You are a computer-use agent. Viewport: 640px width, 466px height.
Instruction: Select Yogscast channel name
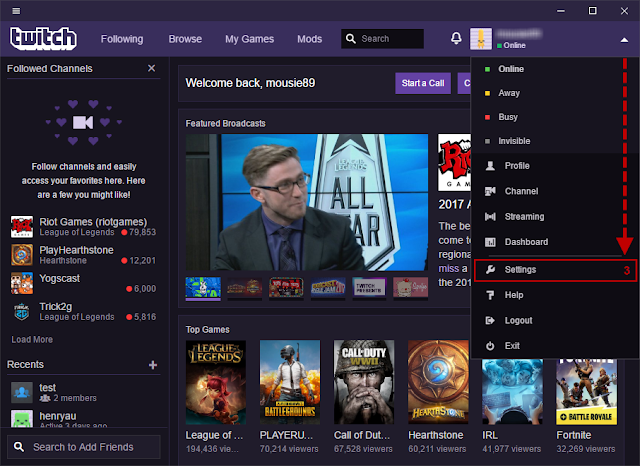click(60, 278)
